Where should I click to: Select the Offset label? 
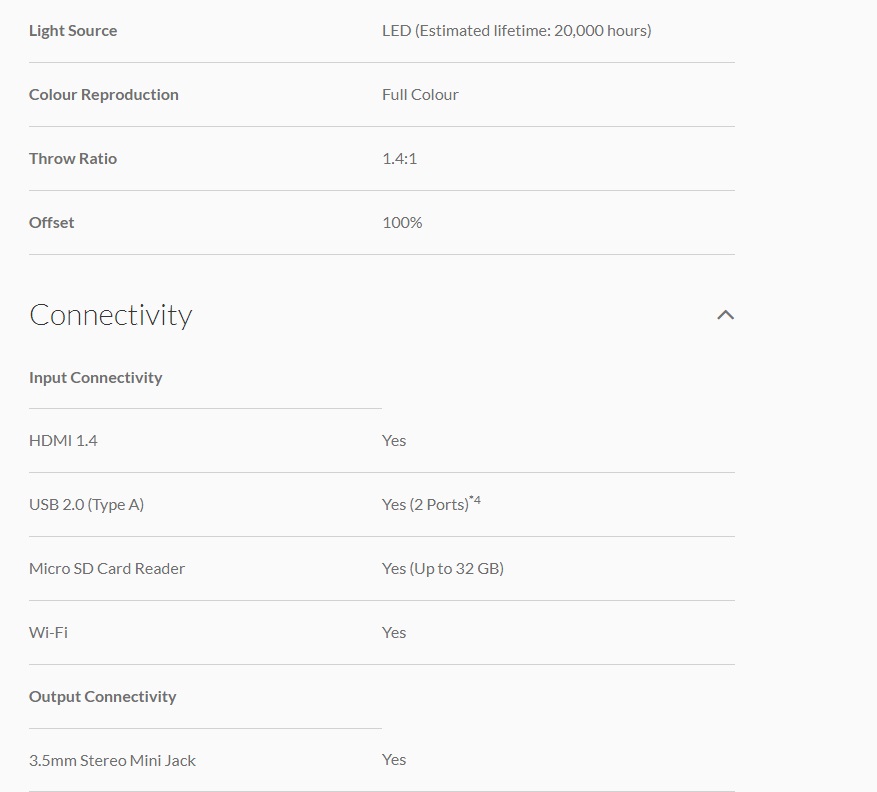[51, 223]
